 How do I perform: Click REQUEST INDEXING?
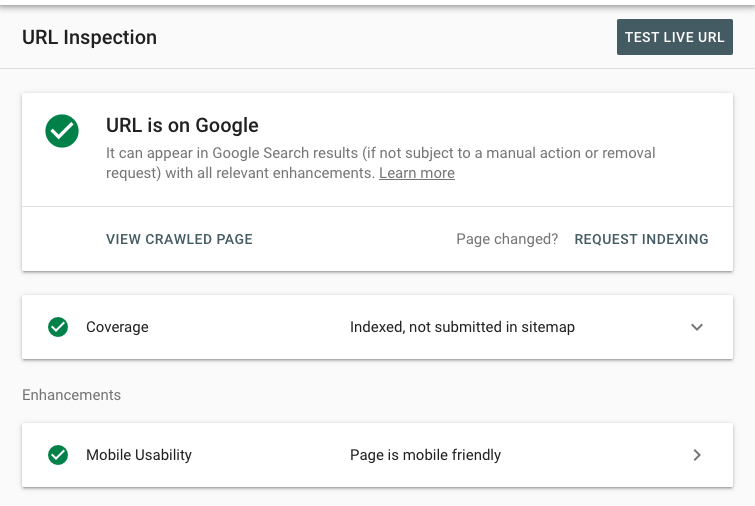[x=641, y=239]
